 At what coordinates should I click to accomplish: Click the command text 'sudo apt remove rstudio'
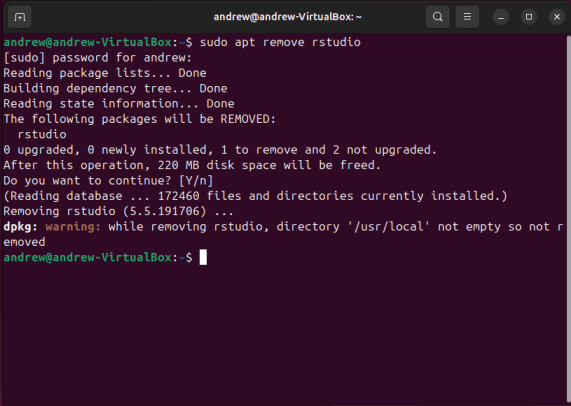[280, 42]
